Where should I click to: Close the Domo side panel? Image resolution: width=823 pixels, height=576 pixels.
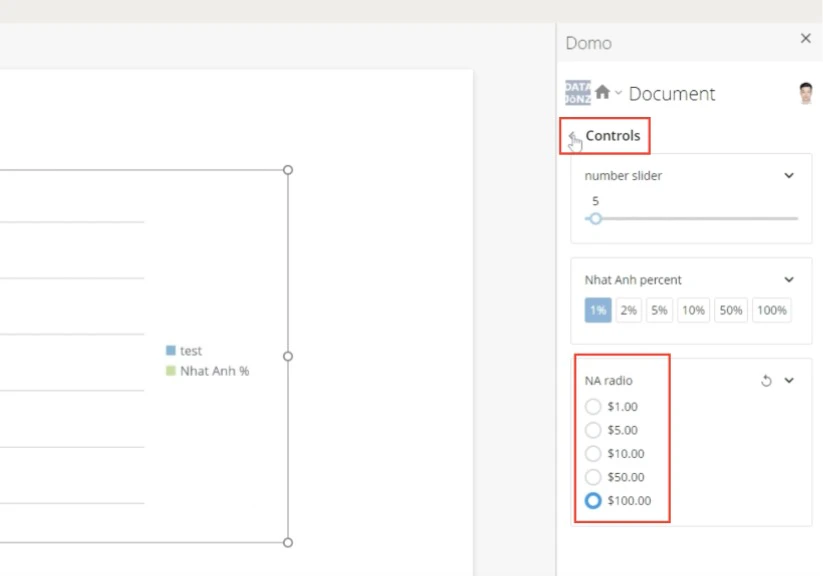[x=806, y=38]
